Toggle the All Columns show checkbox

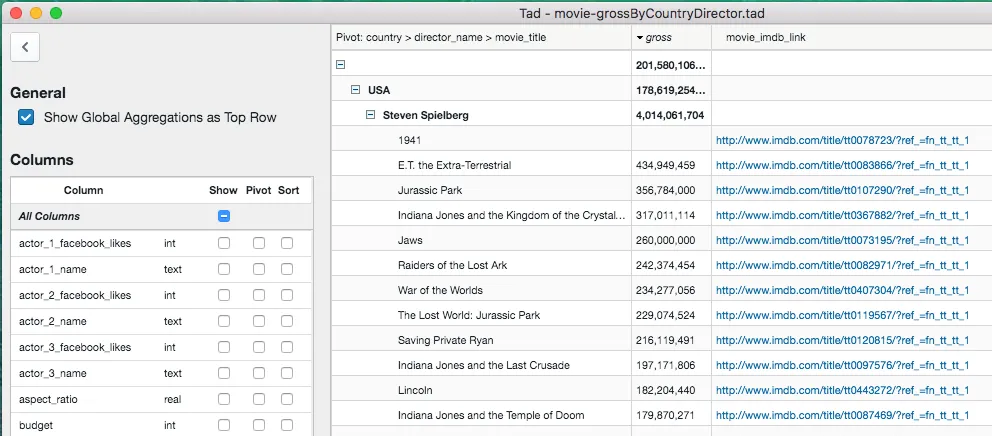coord(224,216)
